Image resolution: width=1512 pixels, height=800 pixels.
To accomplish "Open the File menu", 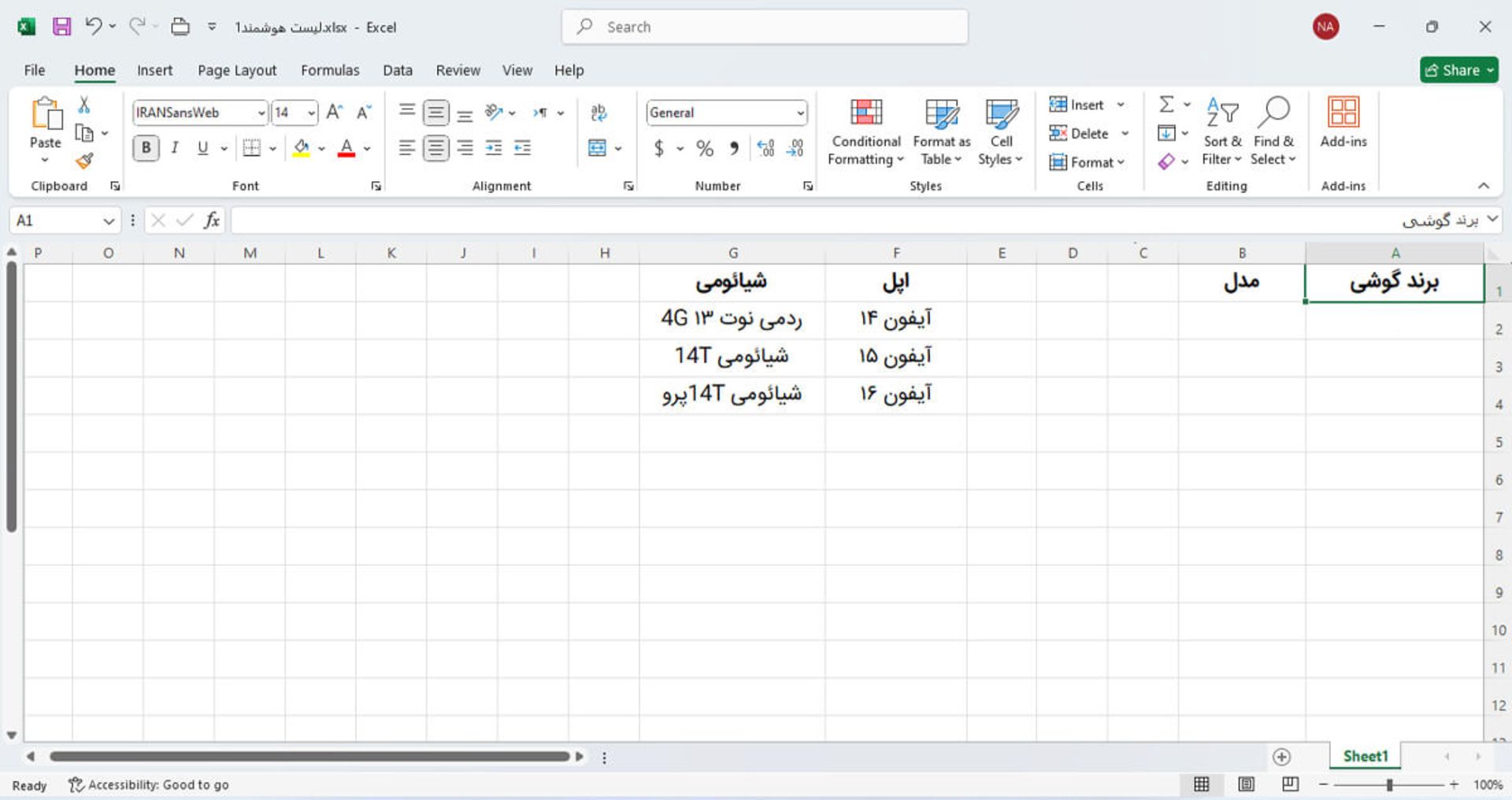I will tap(33, 70).
